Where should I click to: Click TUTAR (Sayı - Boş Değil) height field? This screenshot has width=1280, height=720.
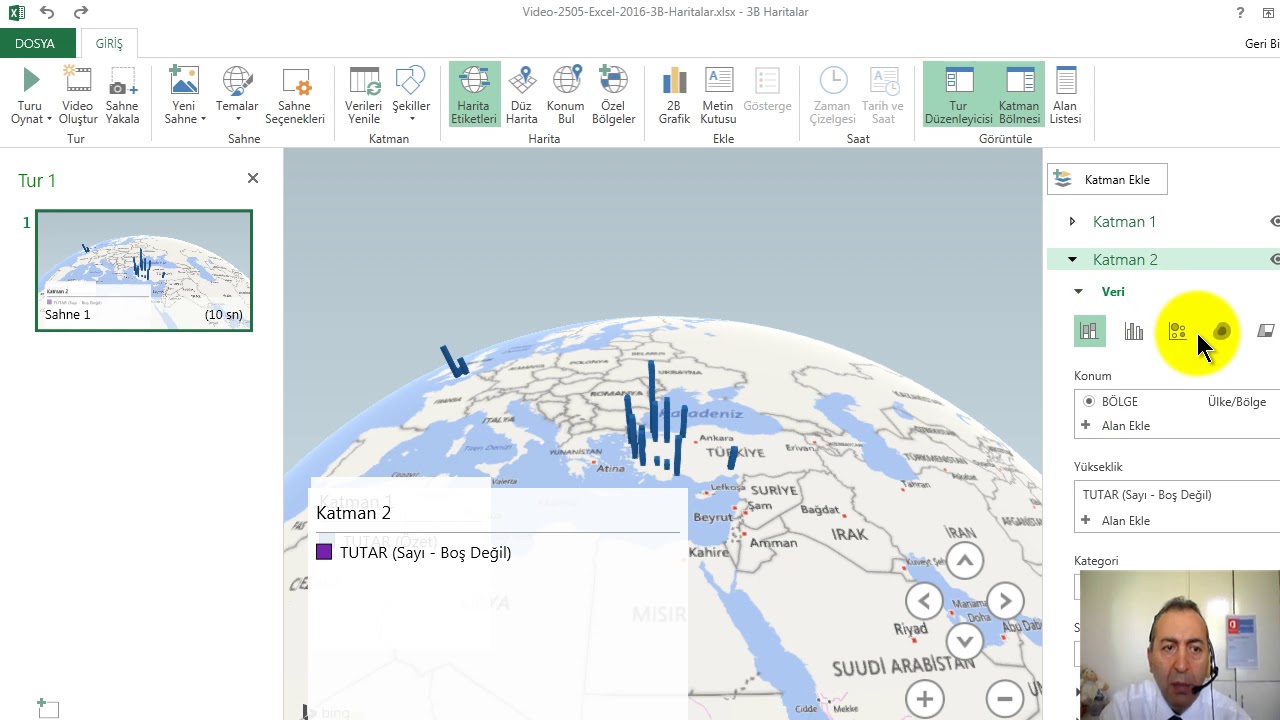point(1178,495)
